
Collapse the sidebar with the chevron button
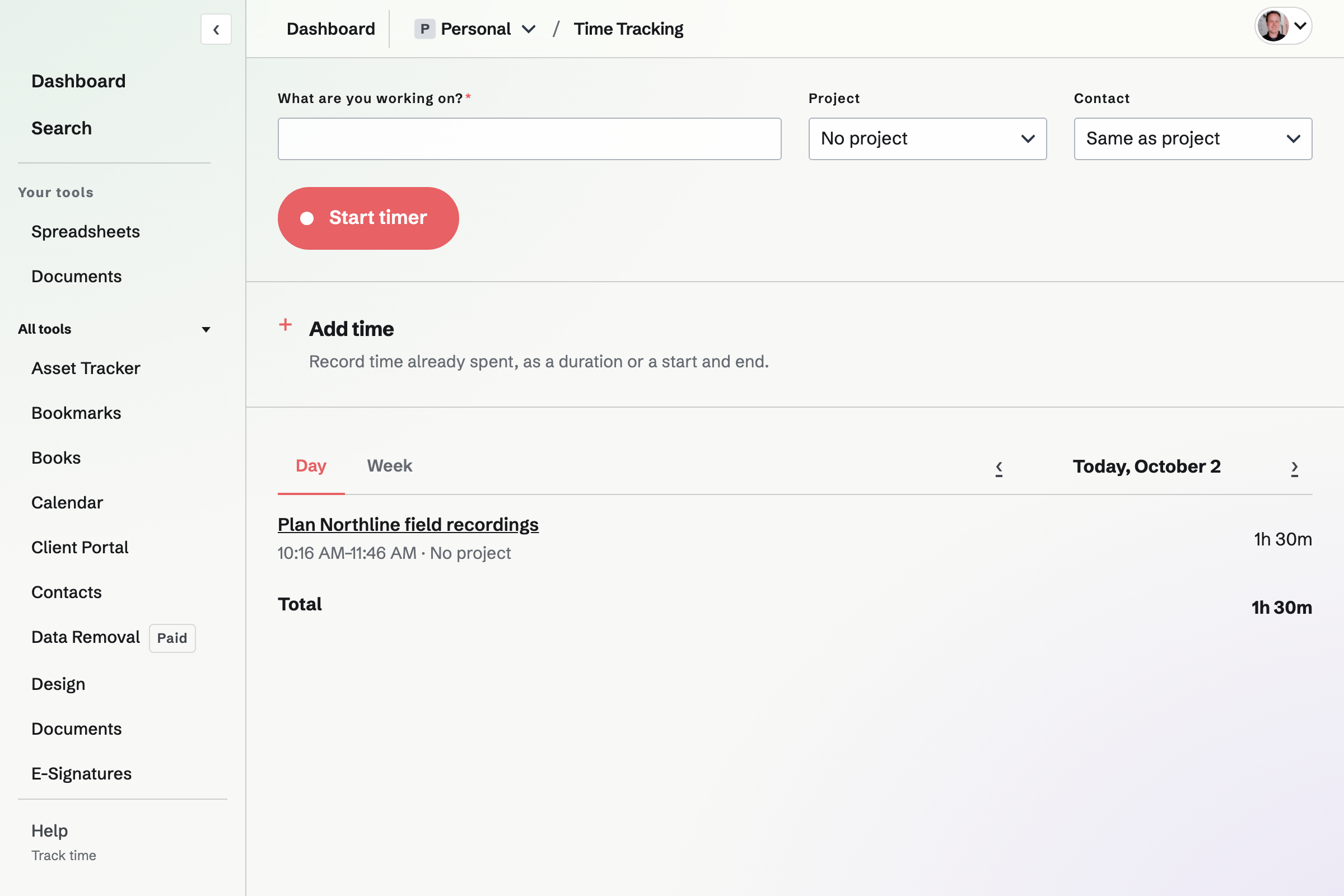click(216, 29)
